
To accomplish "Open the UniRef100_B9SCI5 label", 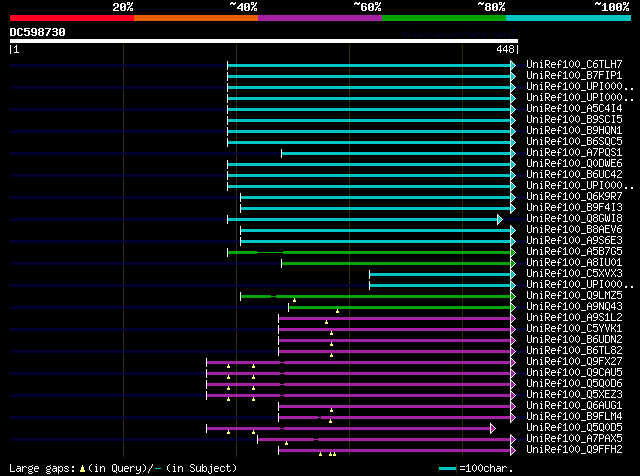I will [574, 120].
